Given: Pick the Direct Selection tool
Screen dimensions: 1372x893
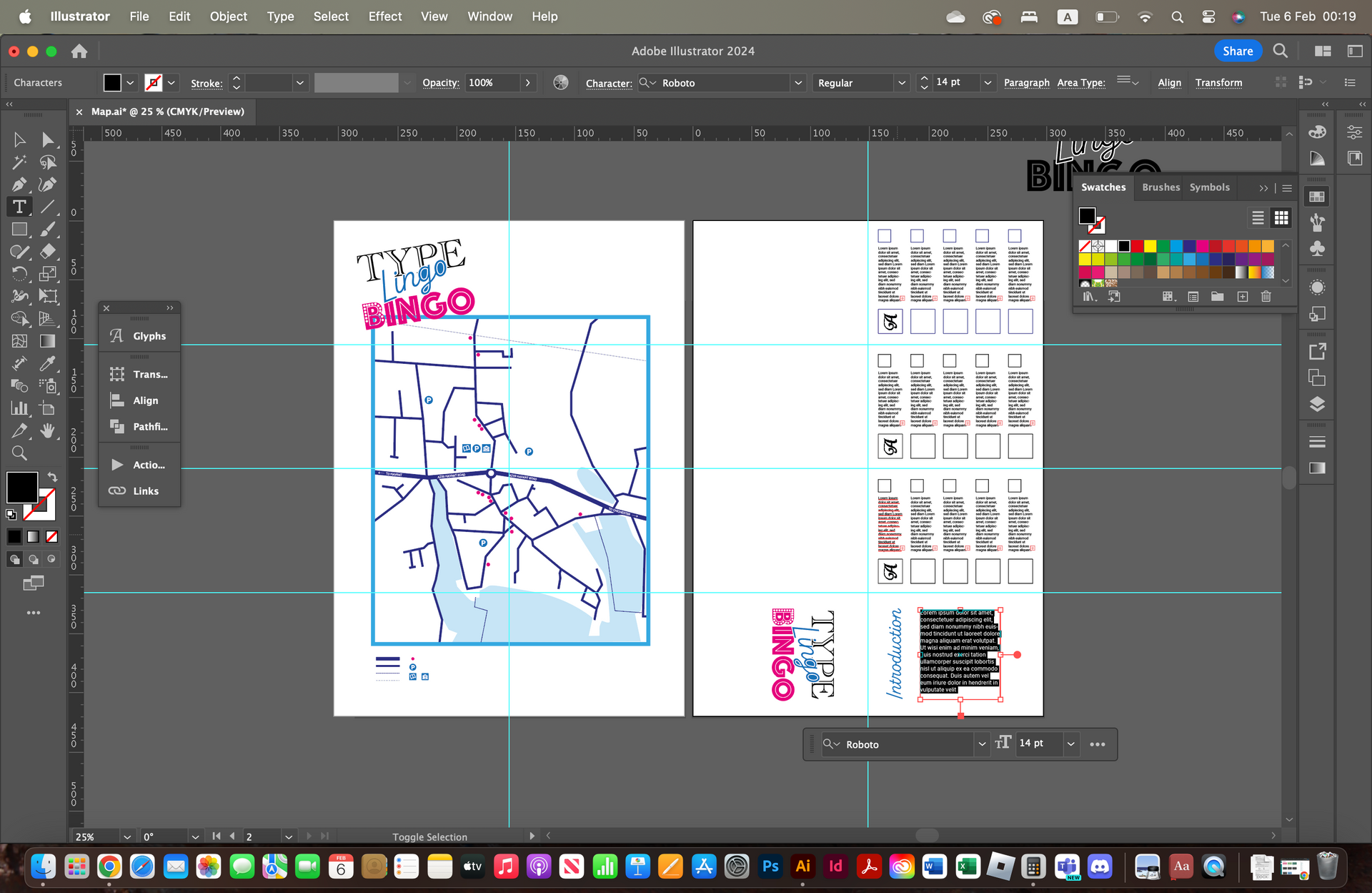Looking at the screenshot, I should point(47,139).
